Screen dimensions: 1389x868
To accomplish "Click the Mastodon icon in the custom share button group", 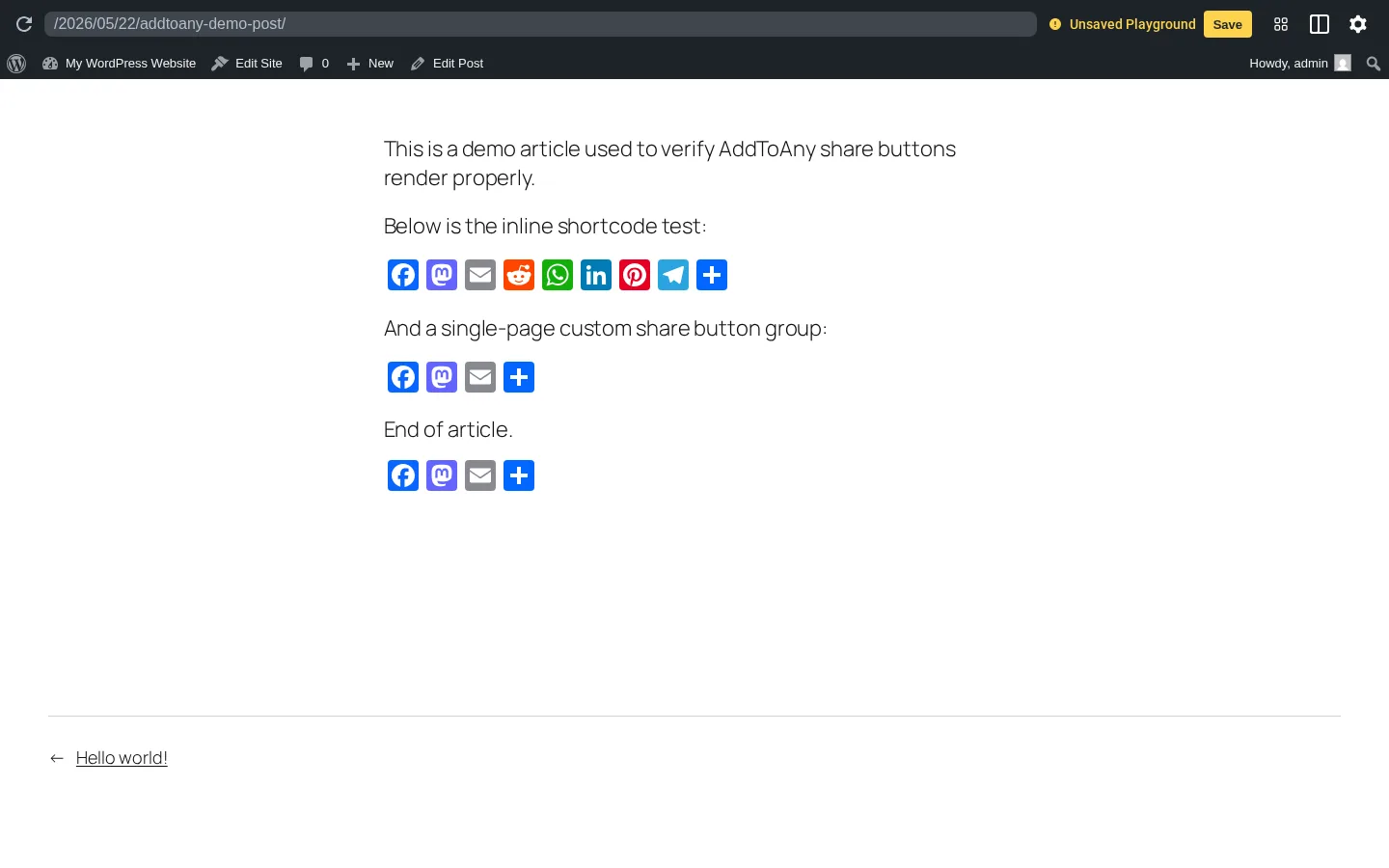I will coord(442,377).
